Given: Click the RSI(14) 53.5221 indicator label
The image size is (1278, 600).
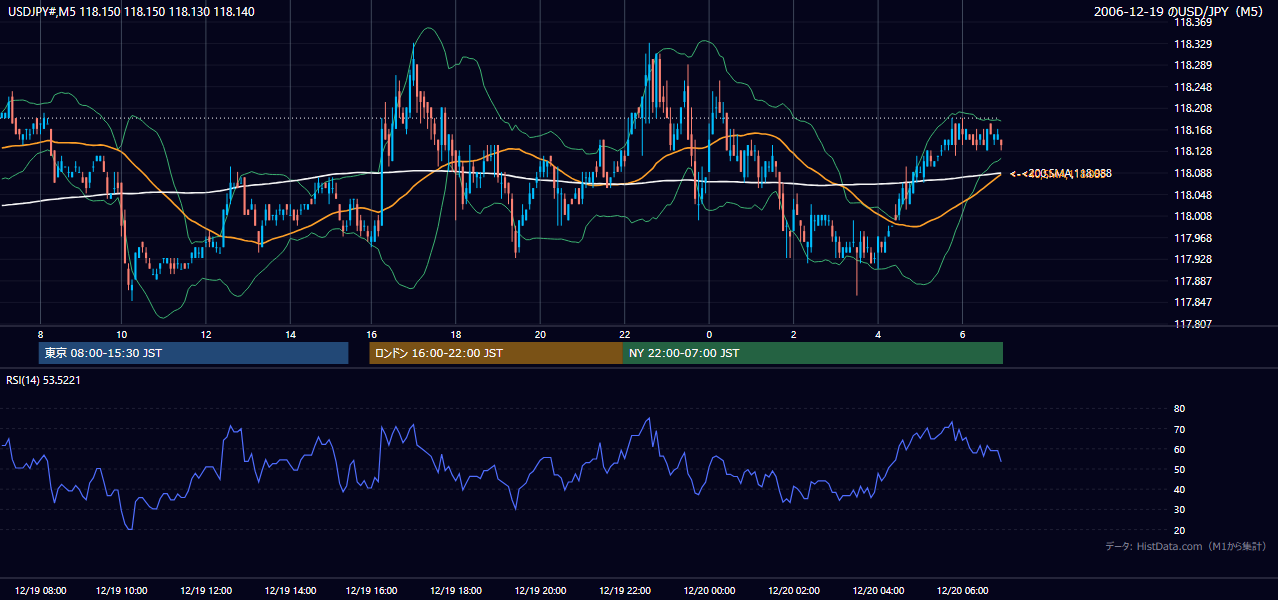Looking at the screenshot, I should pyautogui.click(x=44, y=380).
